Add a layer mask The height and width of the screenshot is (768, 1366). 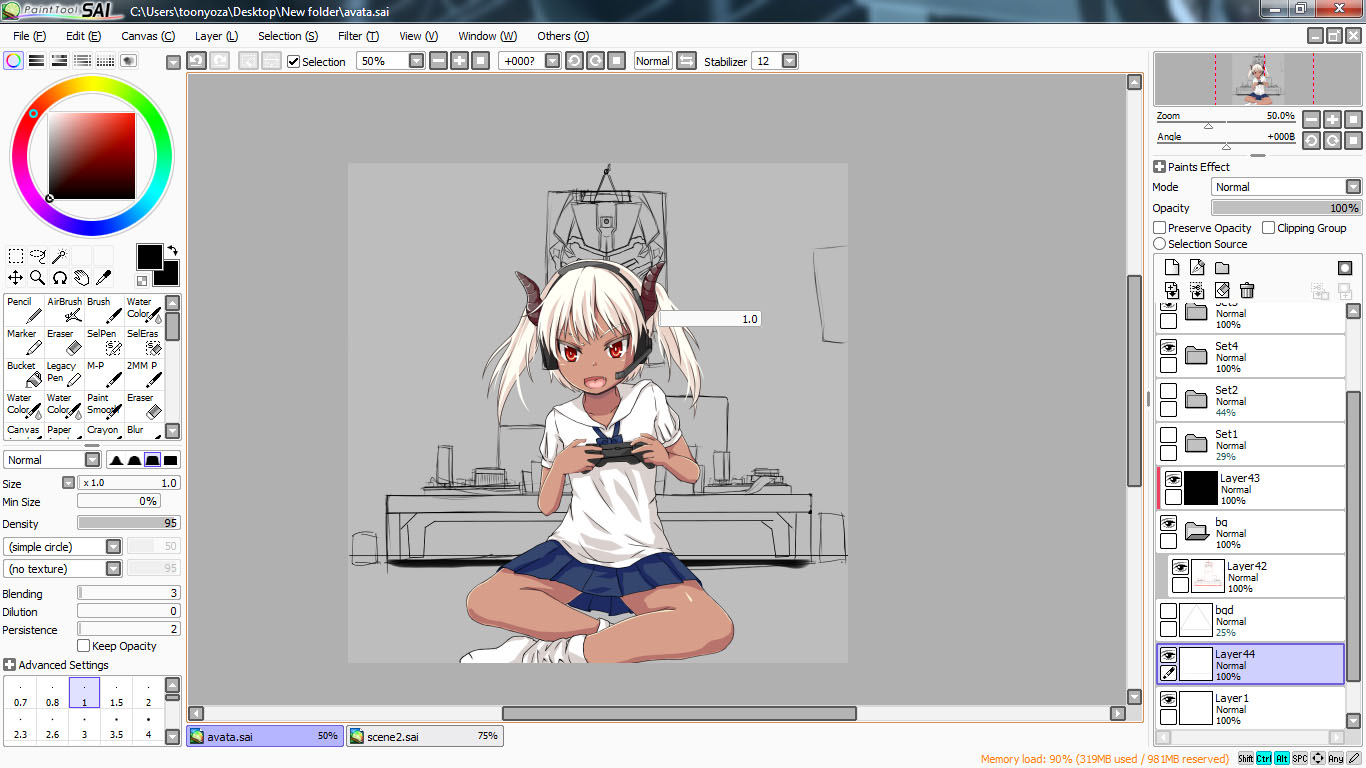pyautogui.click(x=1345, y=268)
